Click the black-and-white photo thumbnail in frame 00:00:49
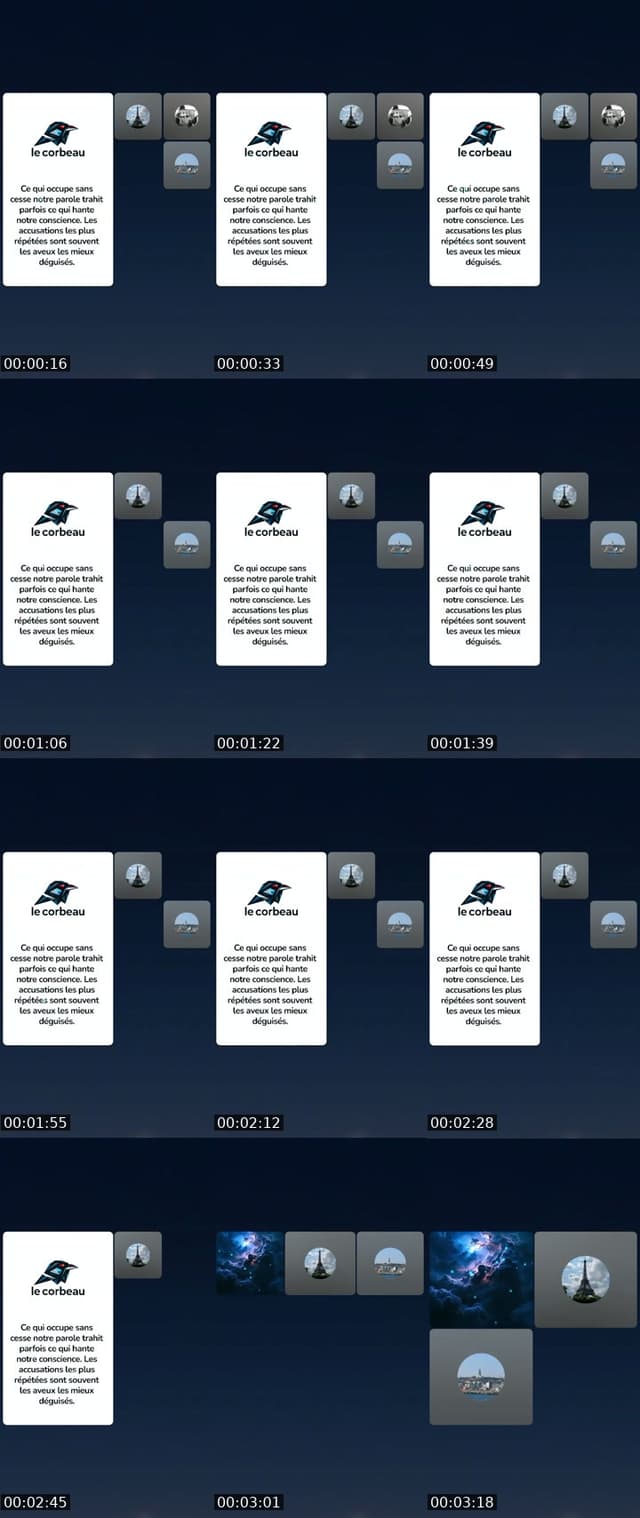Screen dimensions: 640x1518 [x=613, y=116]
